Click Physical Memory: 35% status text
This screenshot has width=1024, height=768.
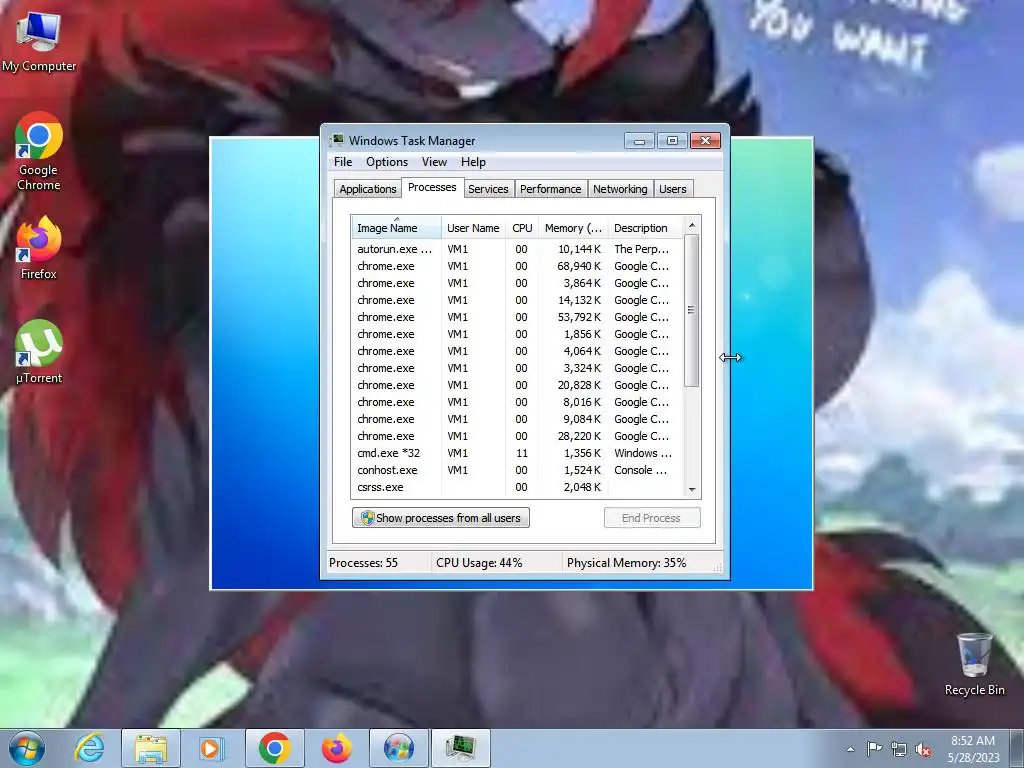626,563
